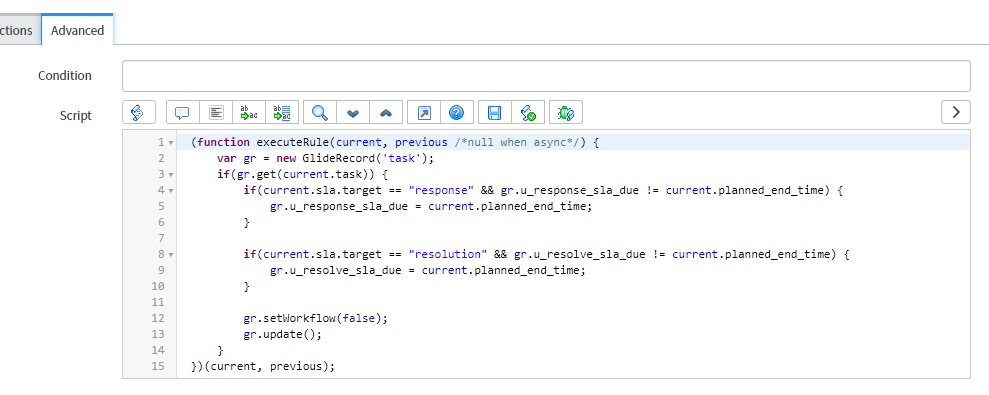The height and width of the screenshot is (395, 989).
Task: Click the })(current, previous); closing line
Action: [263, 366]
